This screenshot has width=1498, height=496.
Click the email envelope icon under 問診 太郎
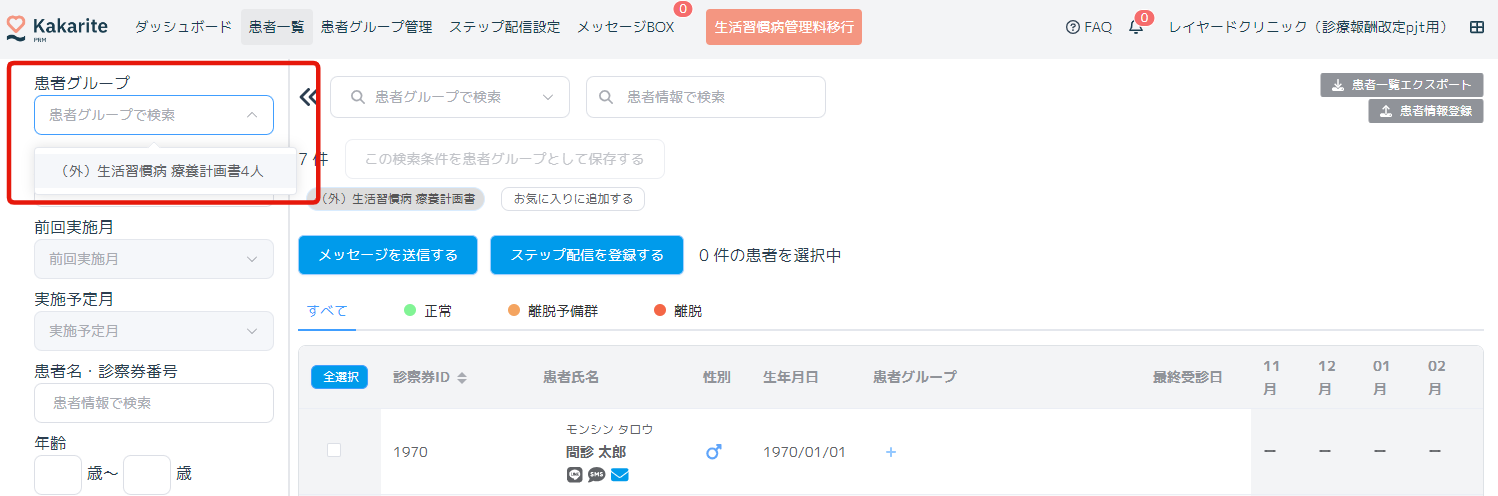click(x=620, y=475)
